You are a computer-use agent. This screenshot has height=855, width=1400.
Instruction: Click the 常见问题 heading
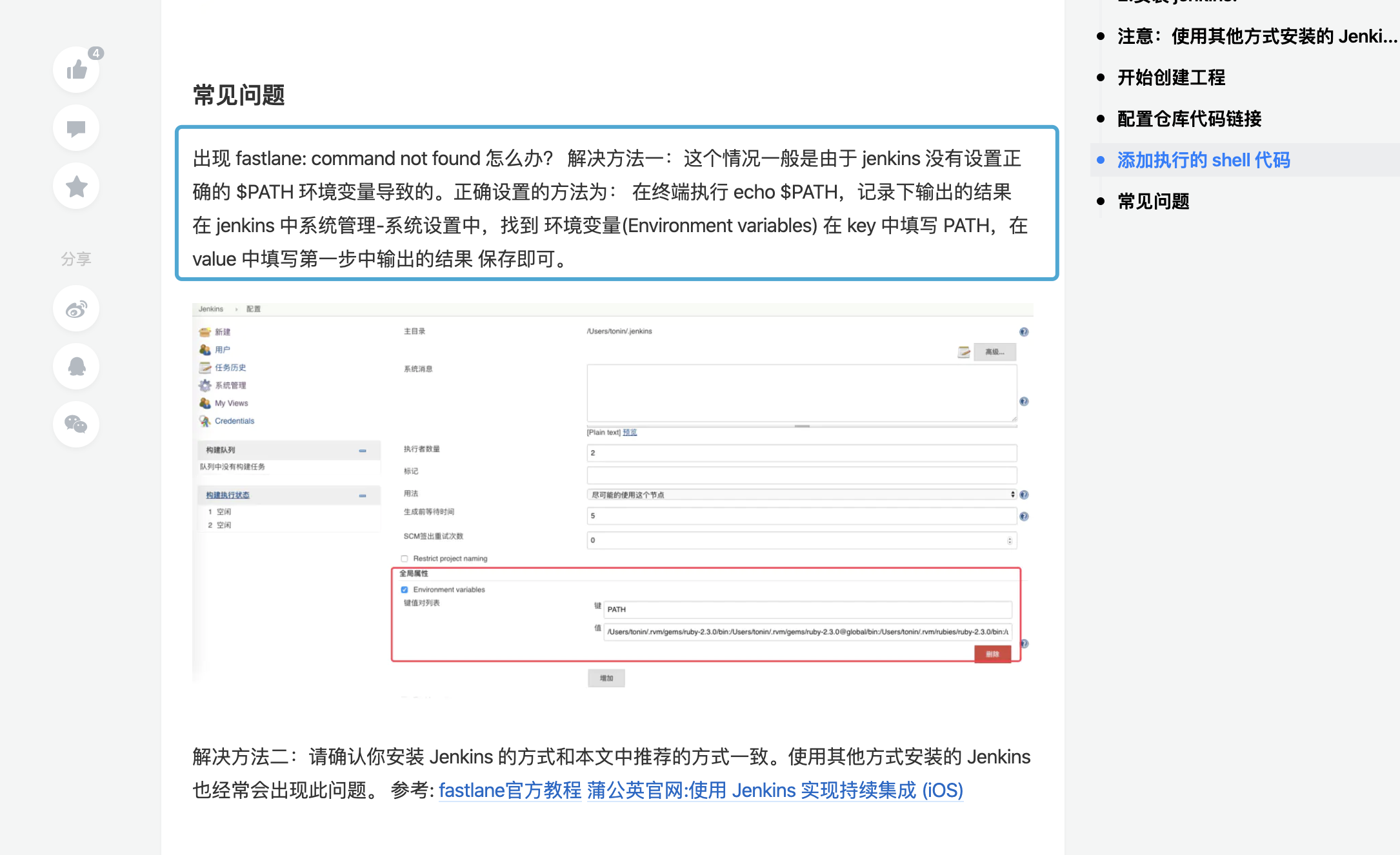tap(239, 95)
